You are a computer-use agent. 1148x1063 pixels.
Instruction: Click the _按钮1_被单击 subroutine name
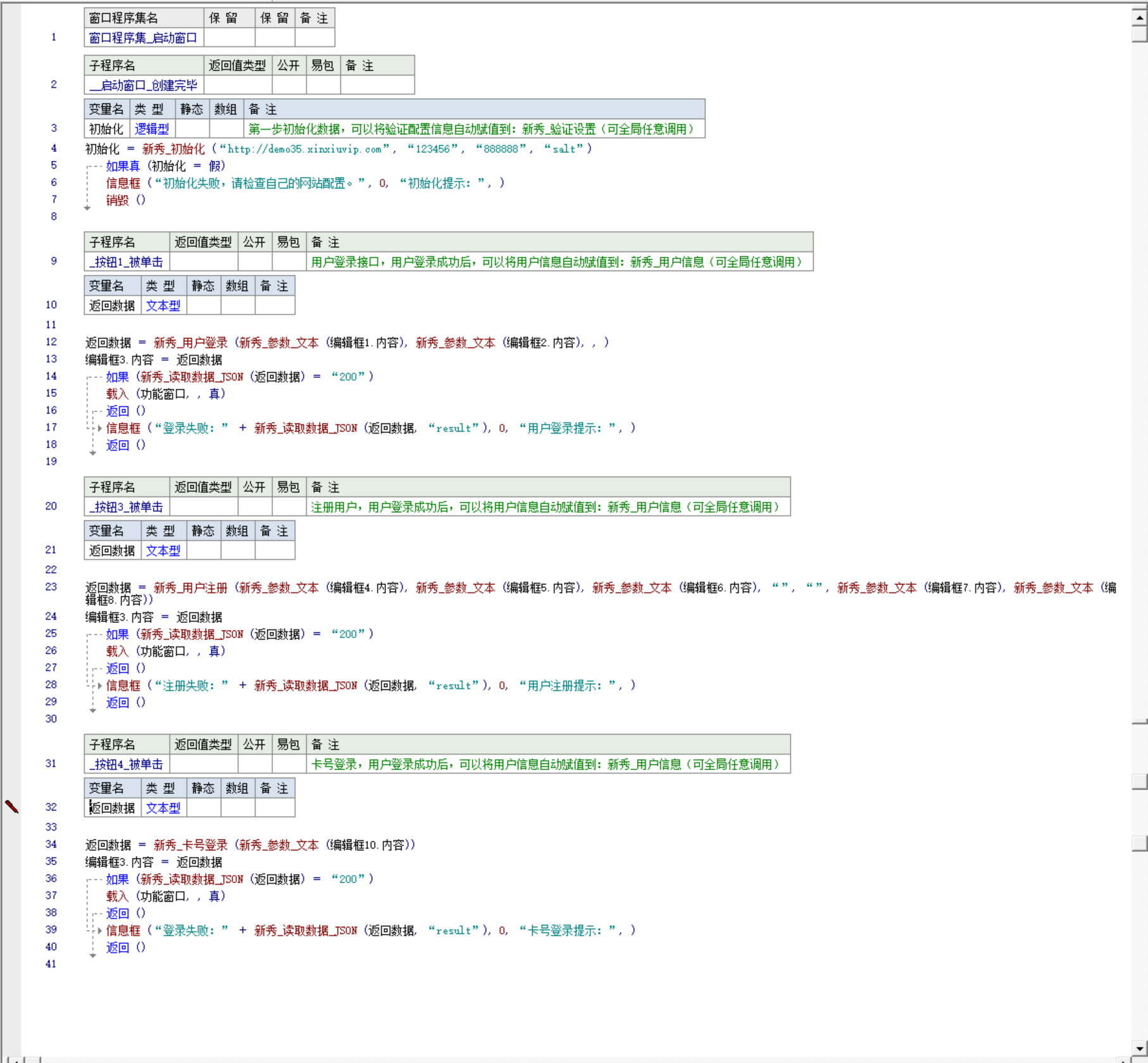127,262
